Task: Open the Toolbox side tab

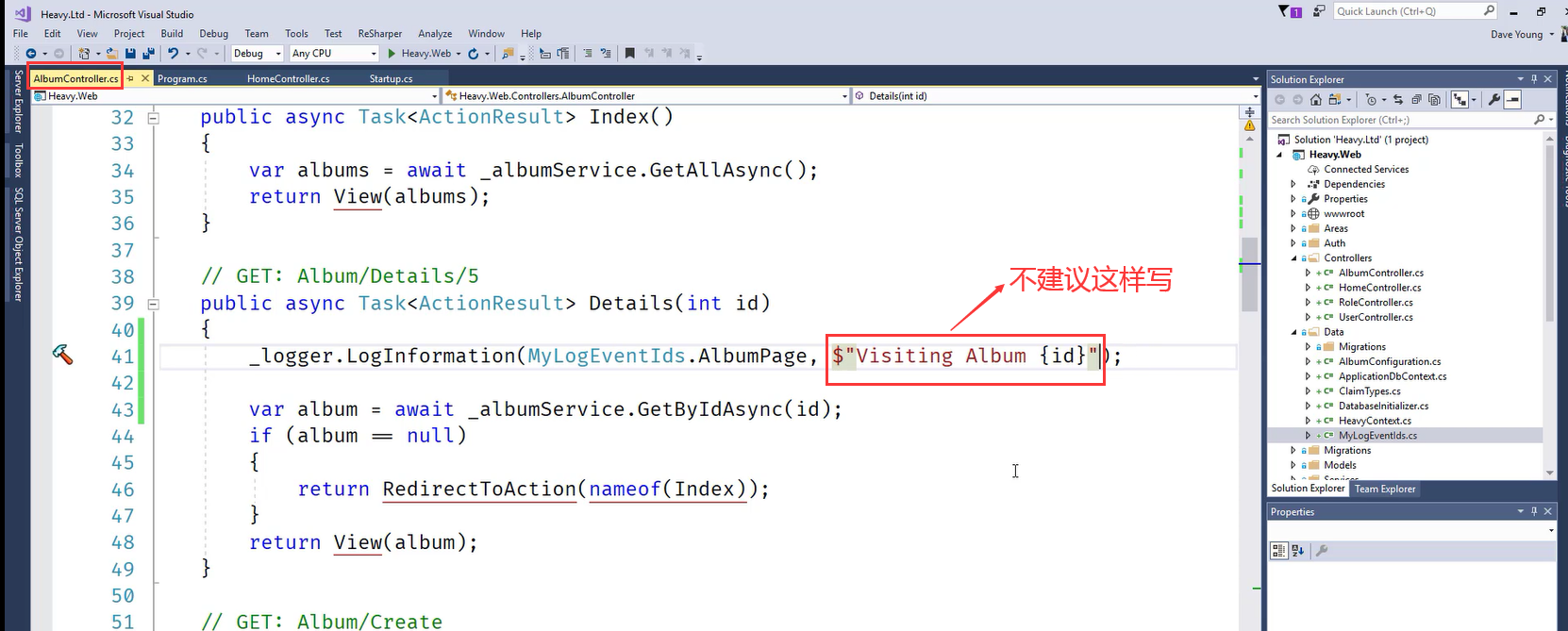Action: click(18, 160)
